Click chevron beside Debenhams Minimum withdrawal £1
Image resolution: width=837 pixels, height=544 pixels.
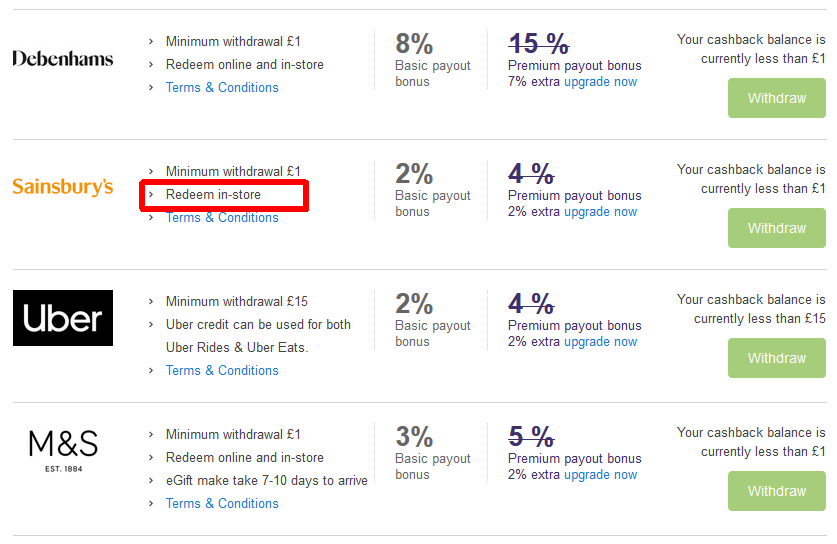point(151,42)
